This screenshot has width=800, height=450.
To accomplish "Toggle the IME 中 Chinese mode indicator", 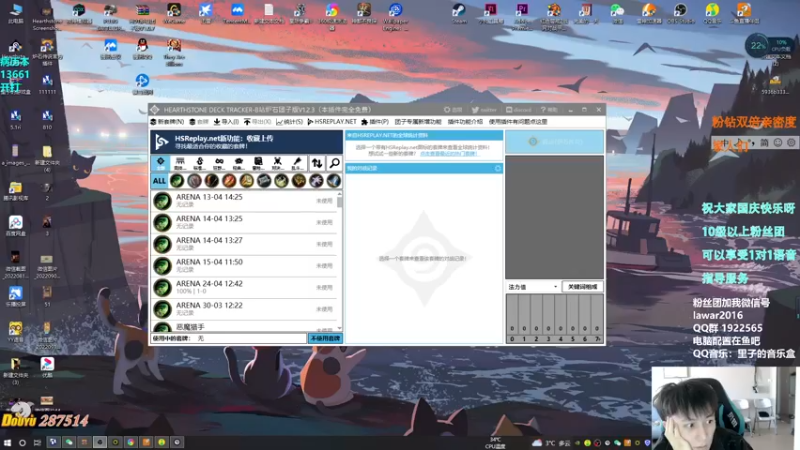I will click(x=725, y=143).
